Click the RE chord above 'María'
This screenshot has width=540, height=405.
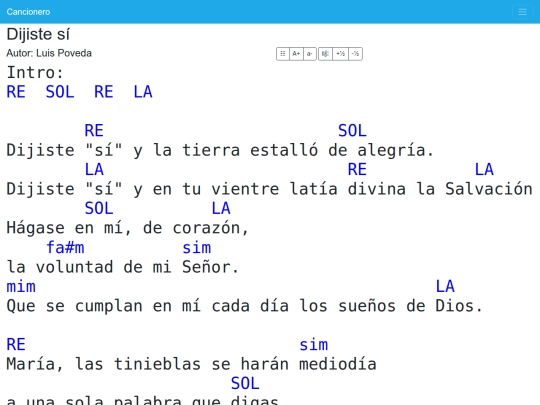click(x=16, y=345)
